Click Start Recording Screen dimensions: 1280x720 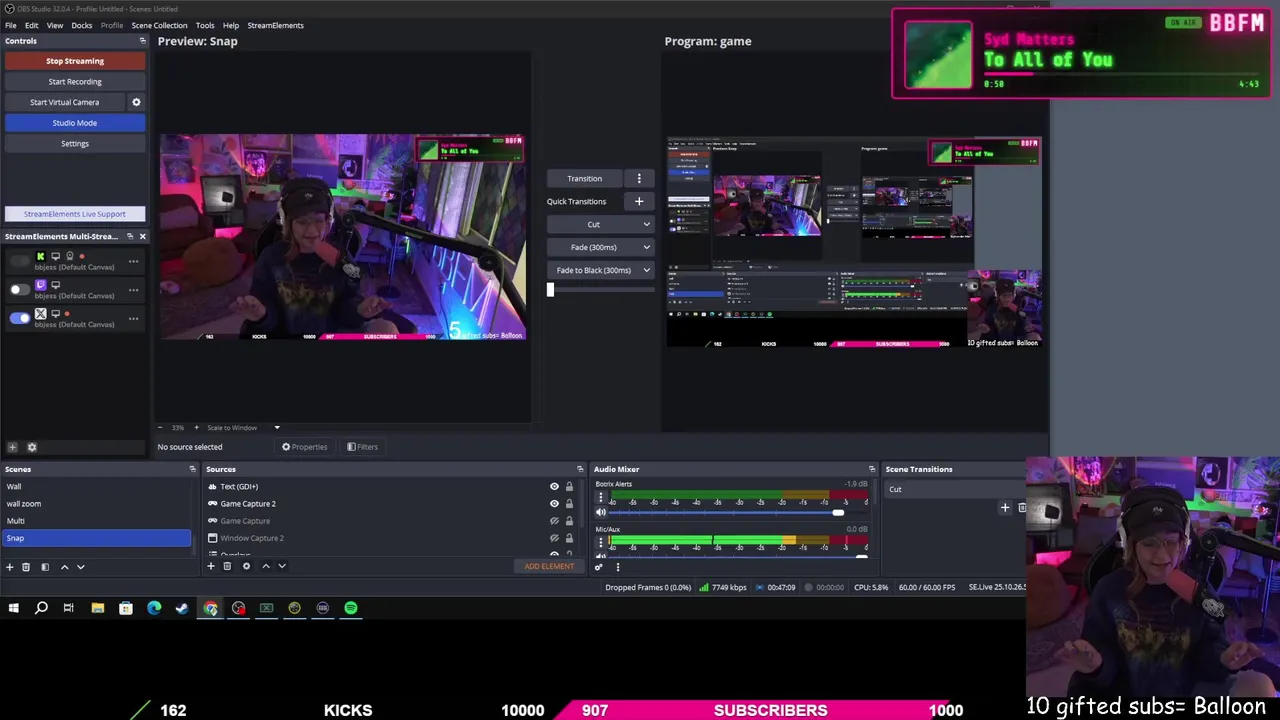pyautogui.click(x=75, y=82)
